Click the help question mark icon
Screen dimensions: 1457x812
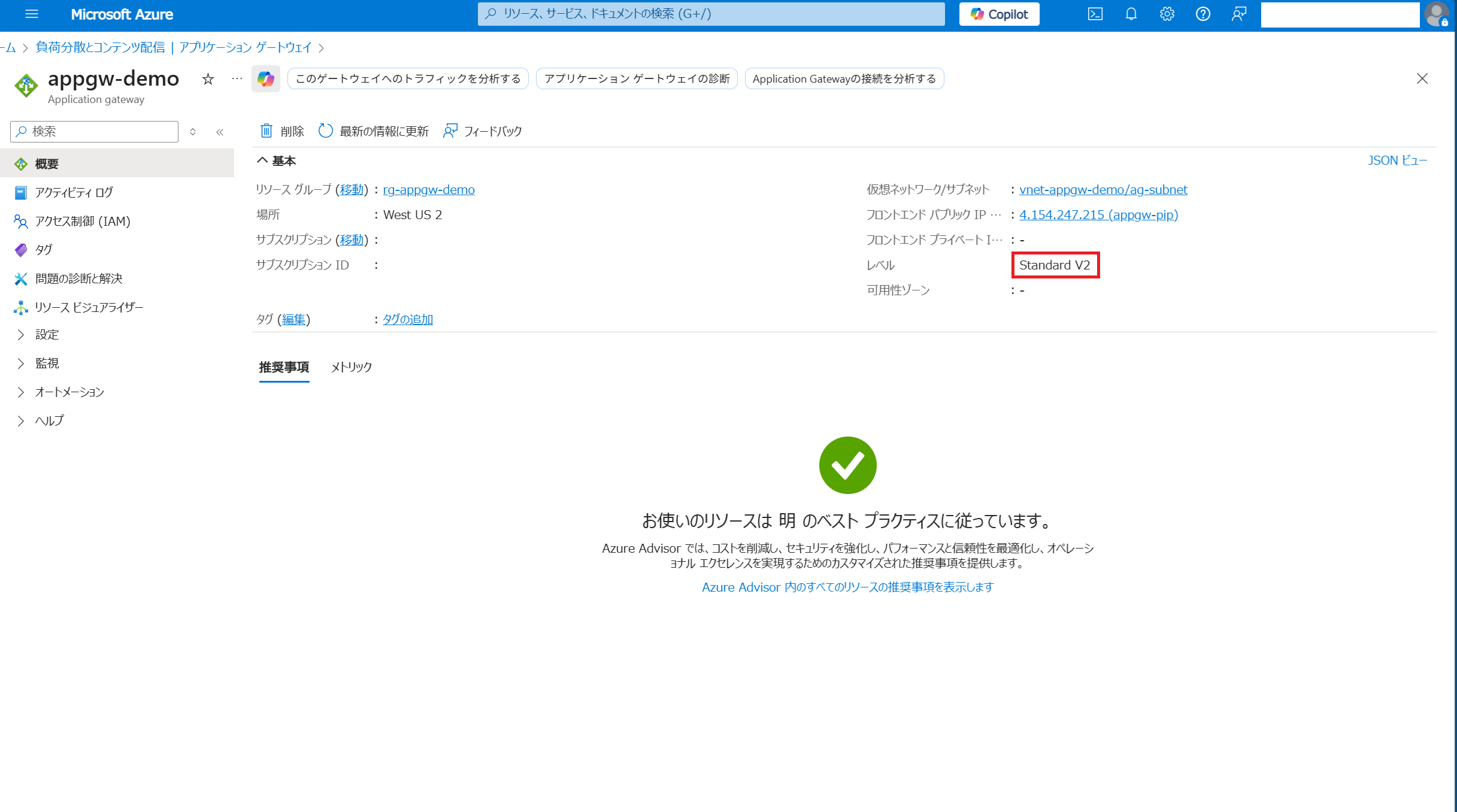point(1202,14)
